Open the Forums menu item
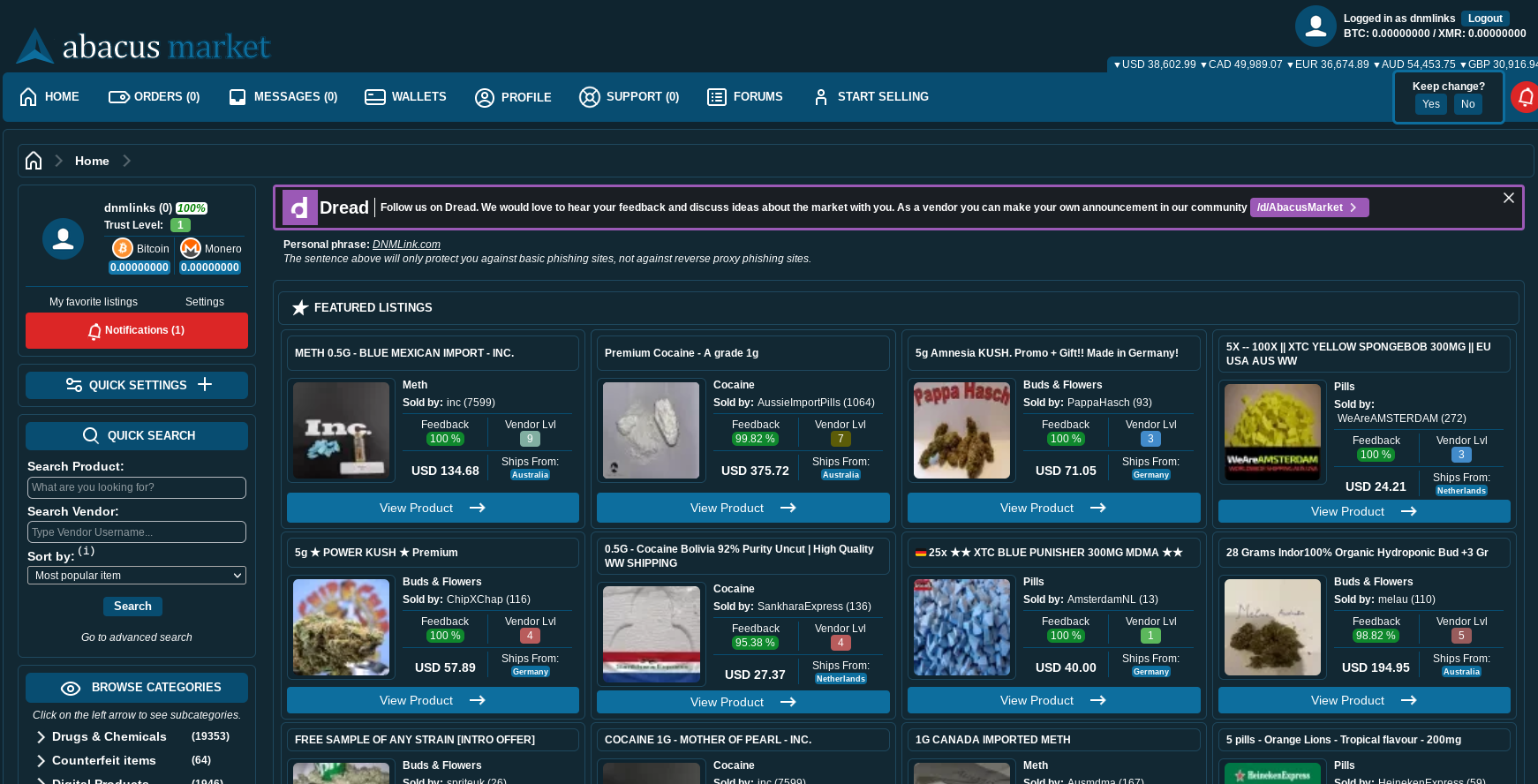 pos(745,97)
